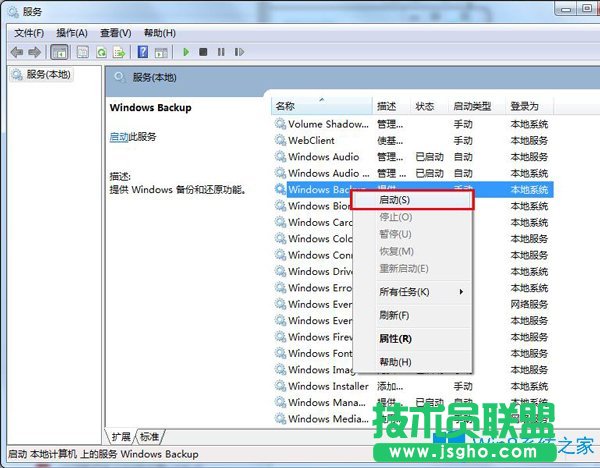
Task: Switch to the 标准 tab
Action: (x=149, y=437)
